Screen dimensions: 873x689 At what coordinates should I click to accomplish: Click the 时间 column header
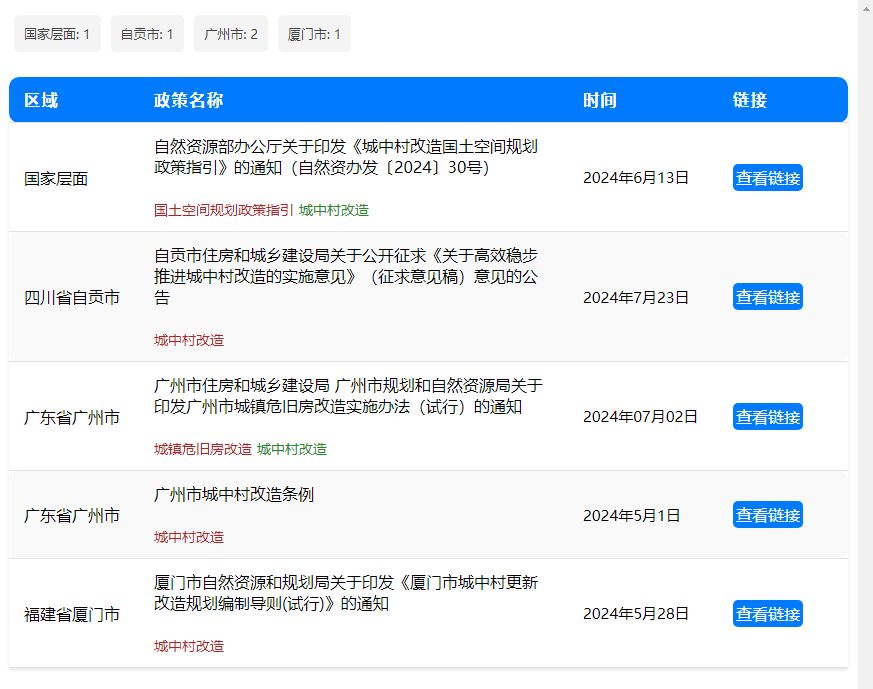point(600,100)
